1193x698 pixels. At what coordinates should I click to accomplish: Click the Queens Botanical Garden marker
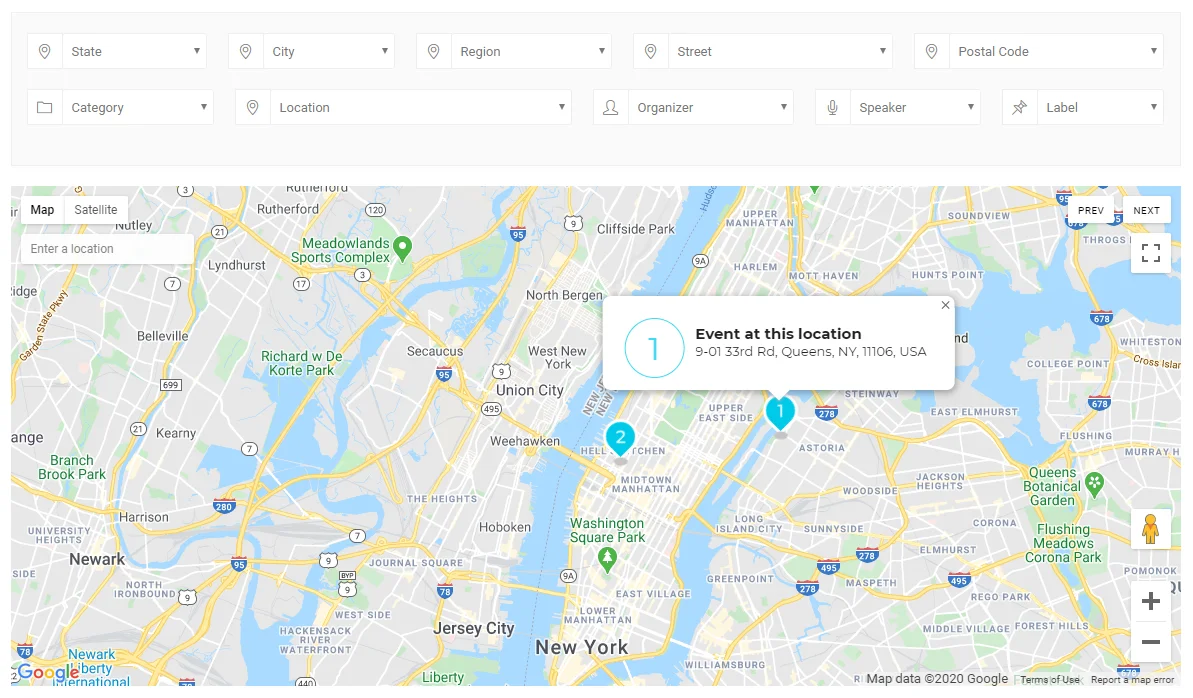(1095, 484)
